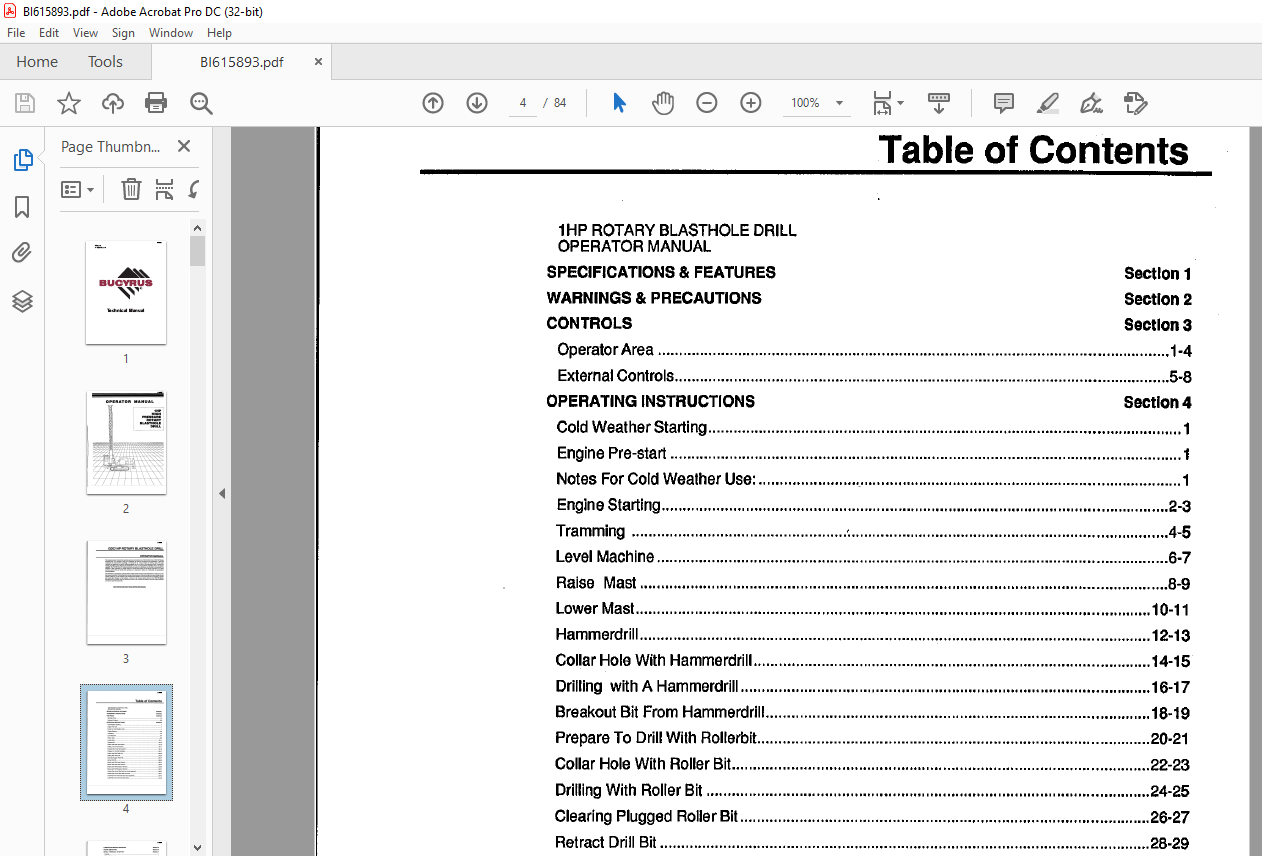Select the highlight text pen tool

coord(1047,103)
